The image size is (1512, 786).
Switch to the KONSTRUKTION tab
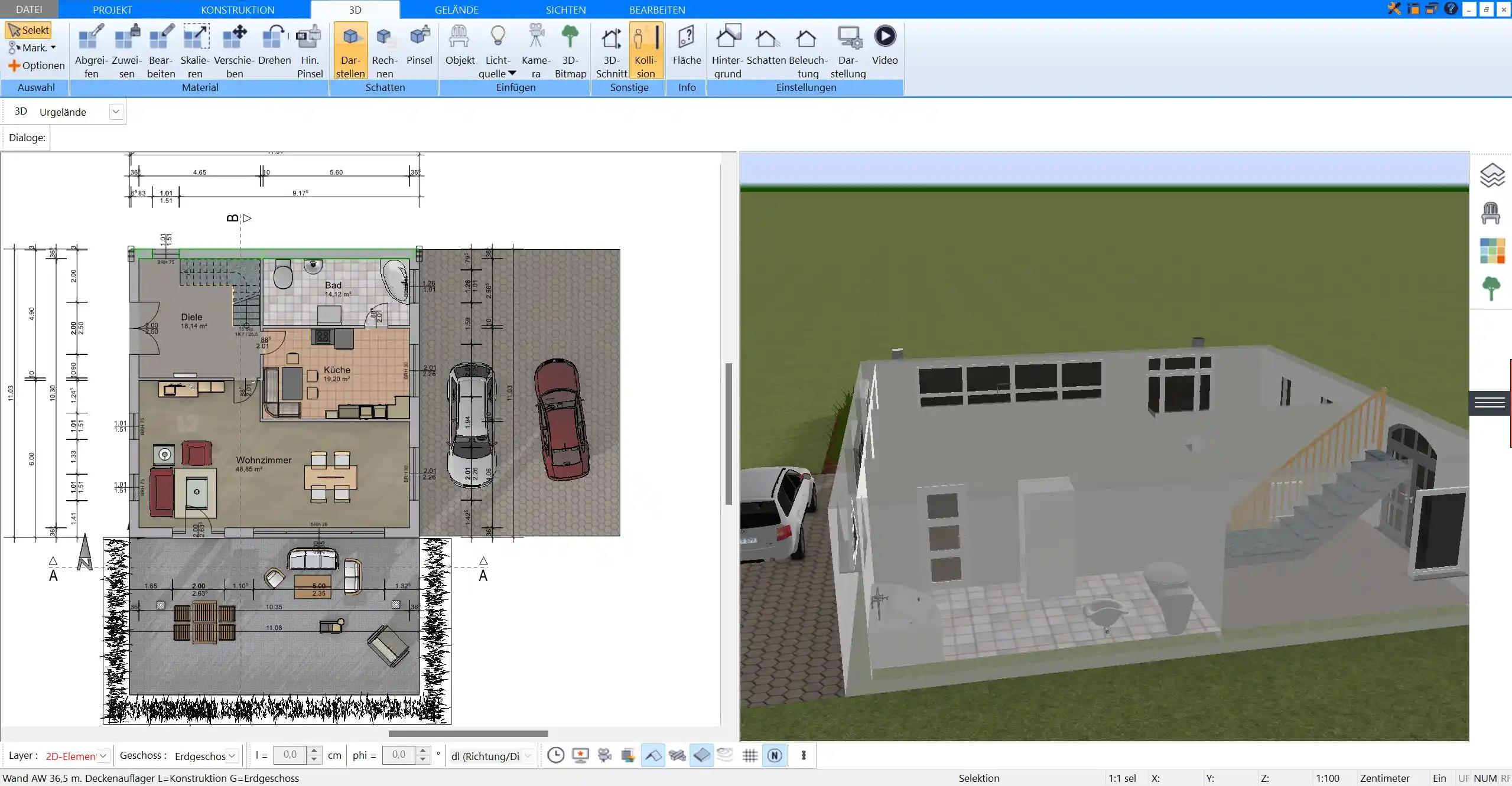[x=238, y=9]
